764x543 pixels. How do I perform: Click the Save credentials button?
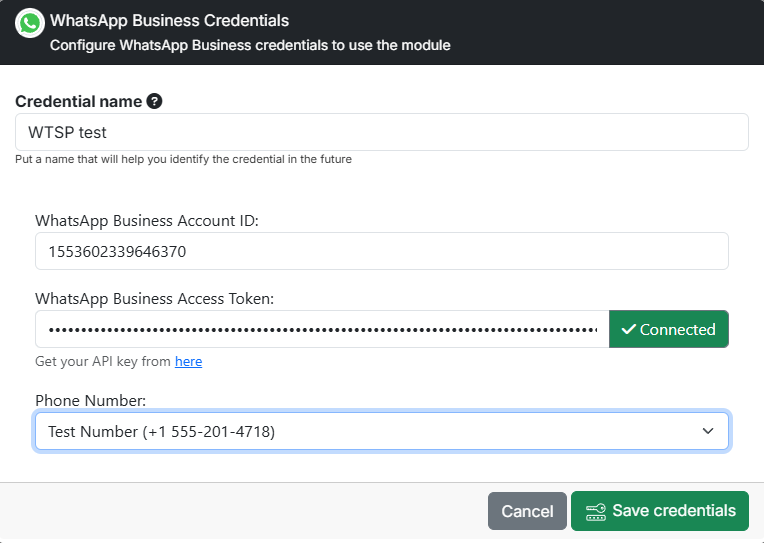pos(660,511)
